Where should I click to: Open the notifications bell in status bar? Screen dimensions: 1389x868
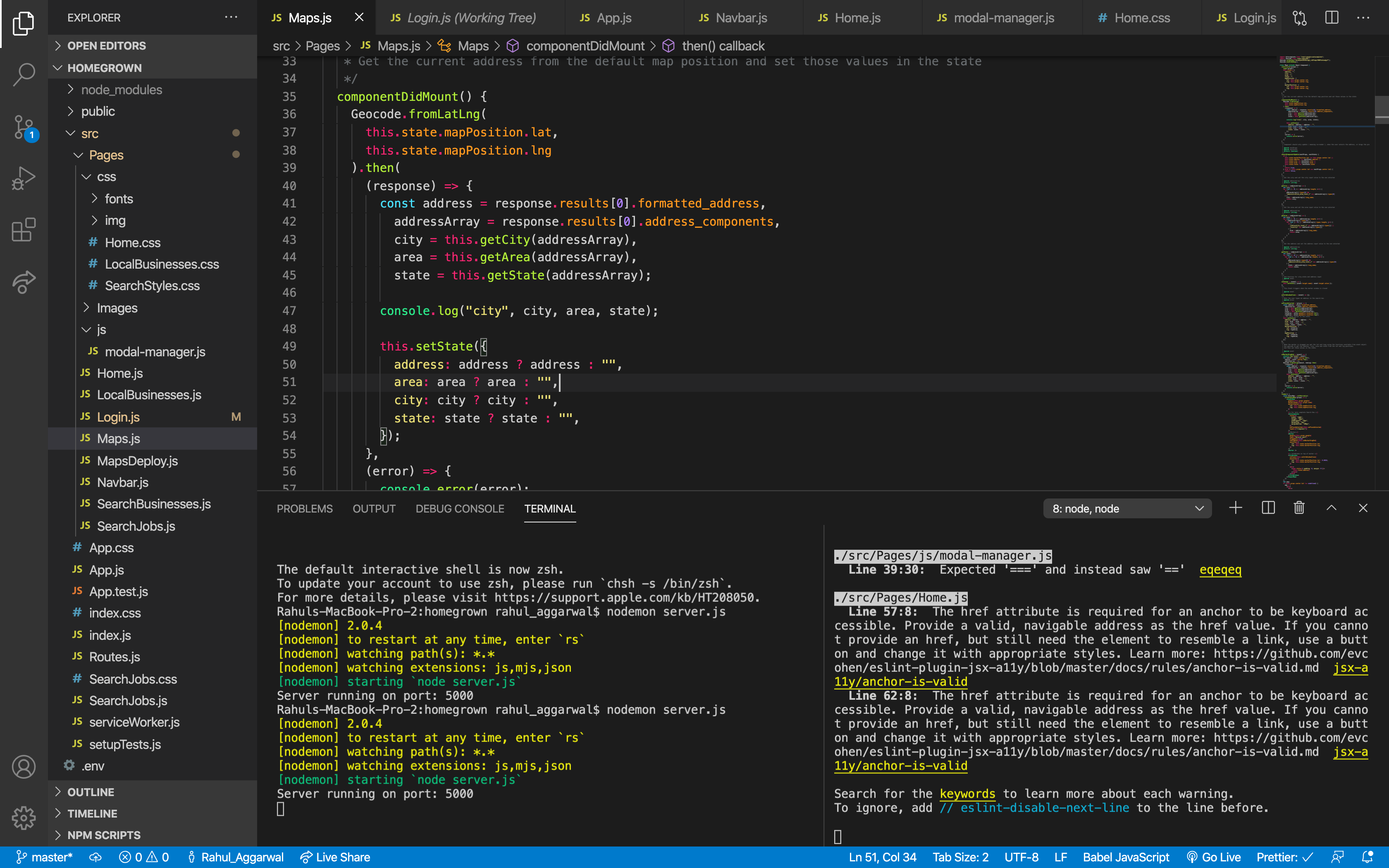tap(1368, 857)
